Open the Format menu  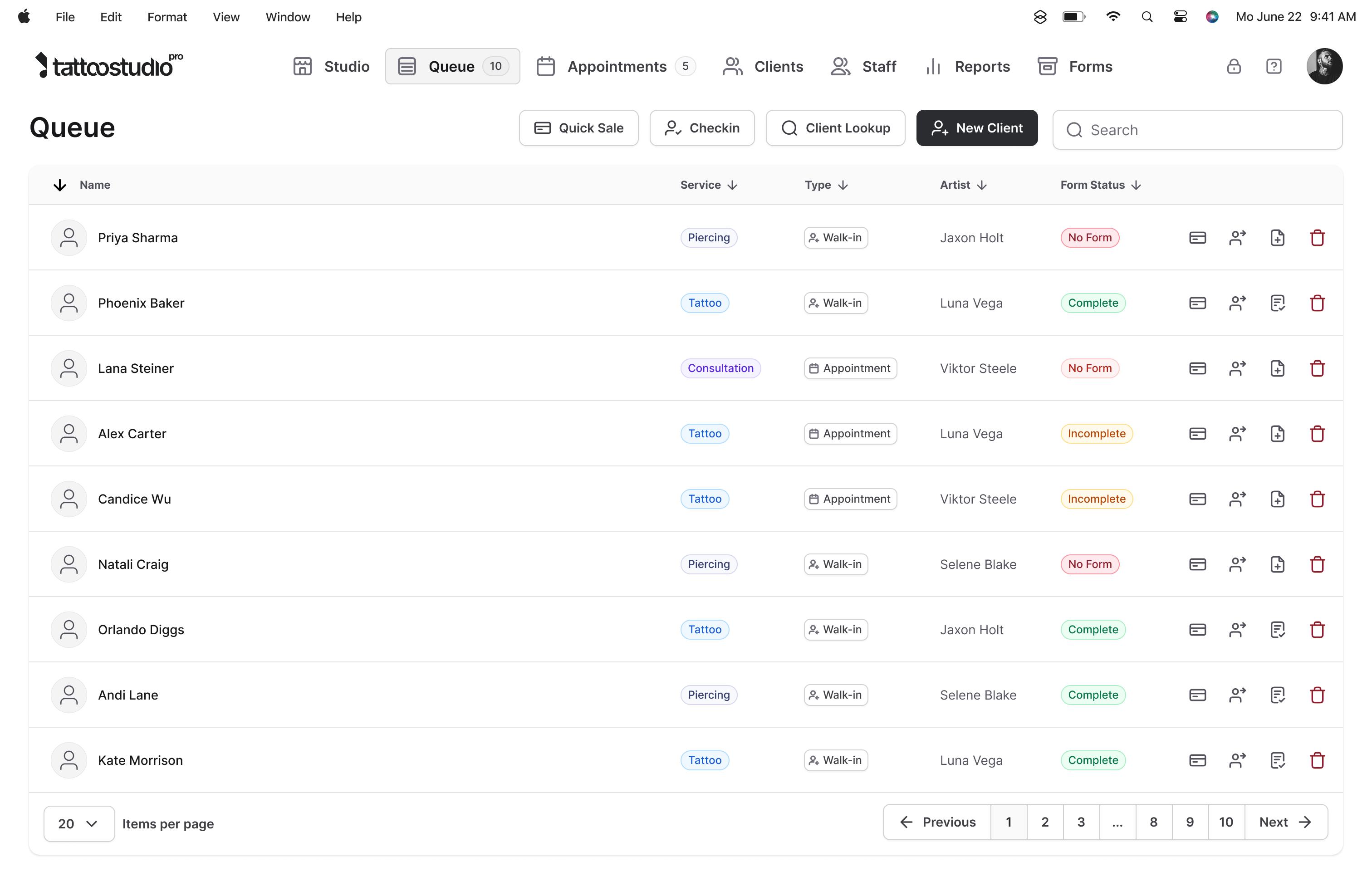click(167, 17)
